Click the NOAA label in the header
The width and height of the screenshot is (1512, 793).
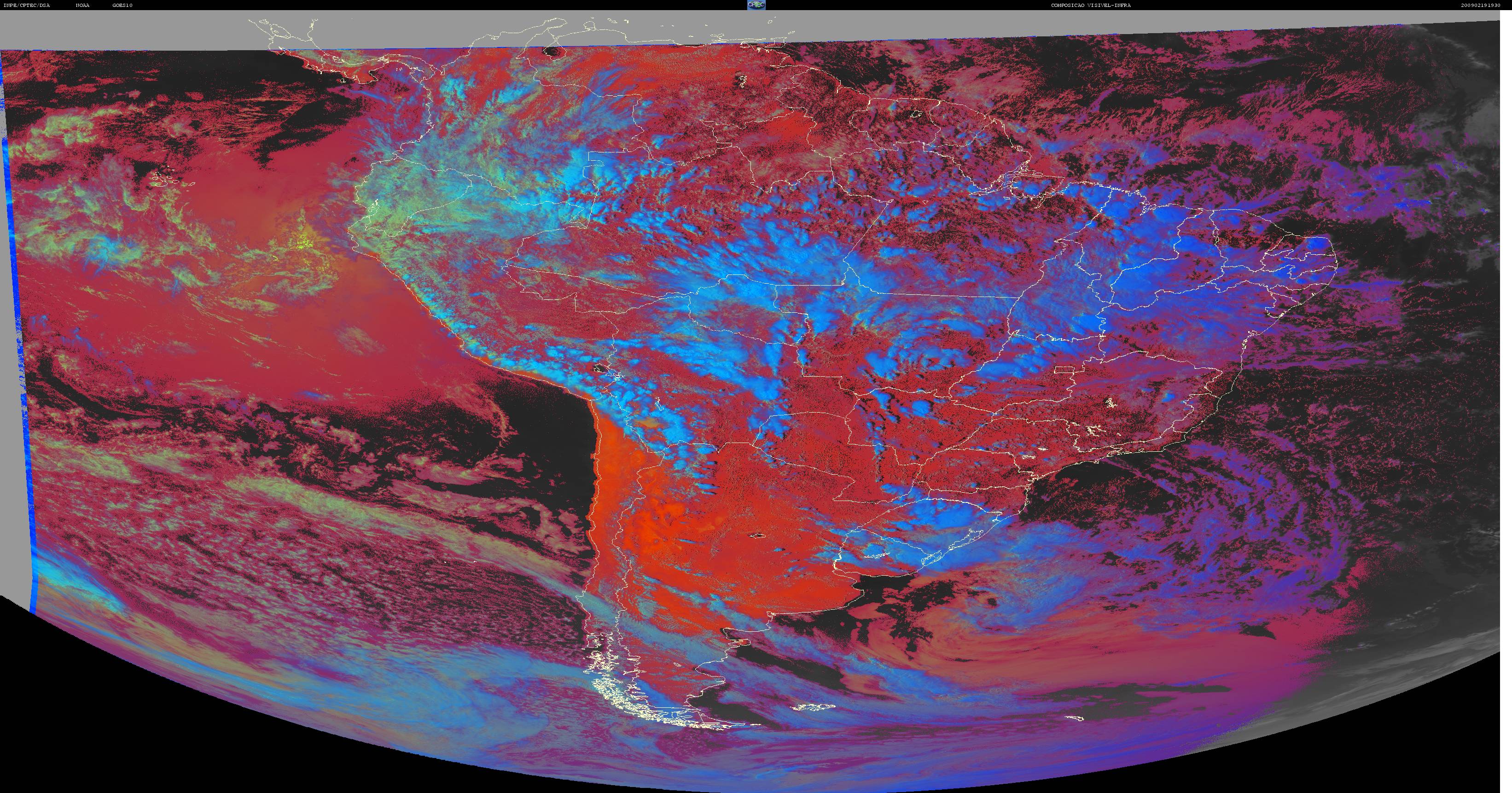tap(83, 5)
